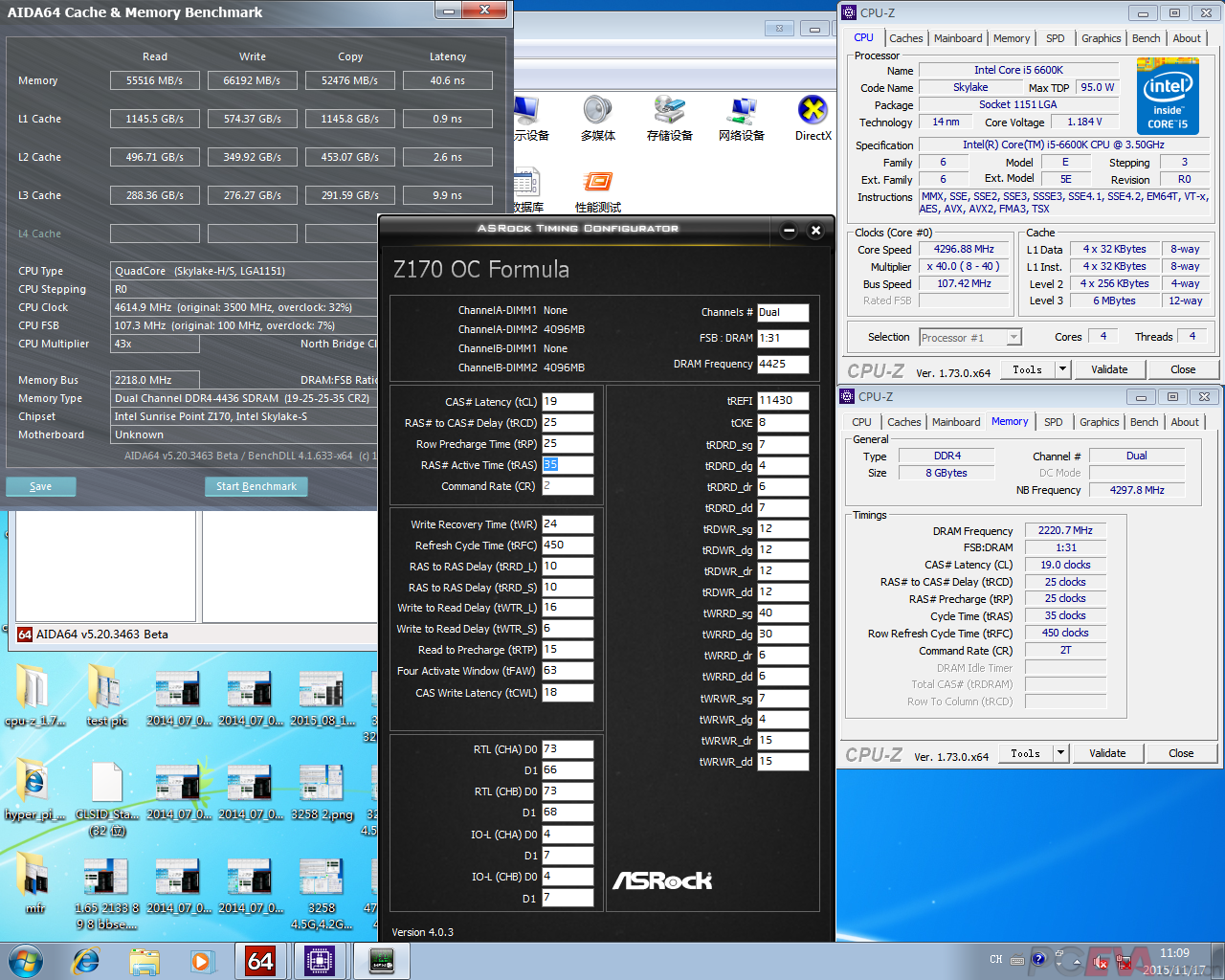The height and width of the screenshot is (980, 1225).
Task: Click the FSB : DRAM 1:31 field
Action: point(783,338)
